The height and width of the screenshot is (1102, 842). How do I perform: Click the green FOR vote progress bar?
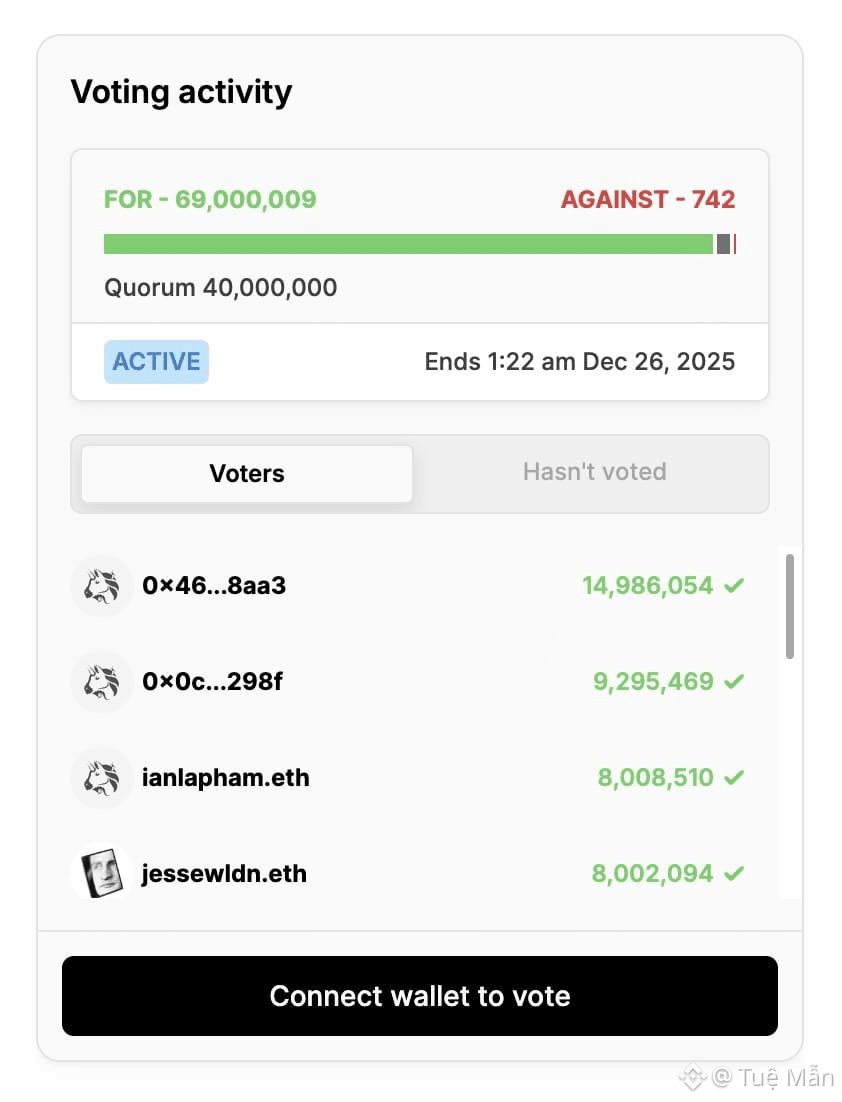coord(408,244)
